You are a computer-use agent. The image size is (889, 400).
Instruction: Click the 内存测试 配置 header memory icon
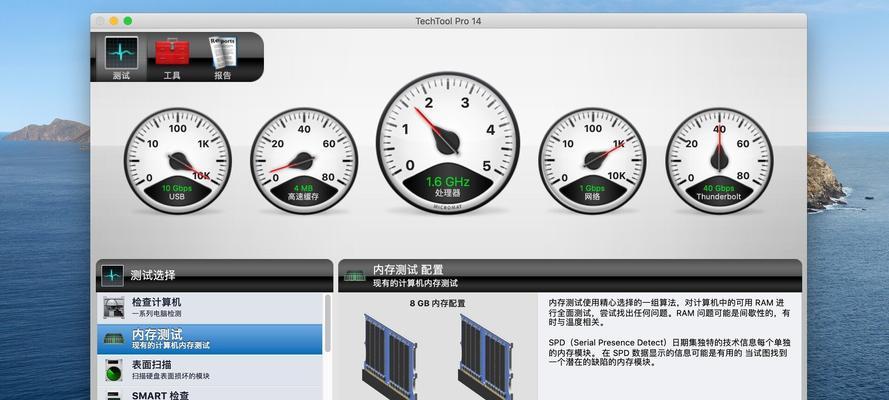[x=355, y=275]
